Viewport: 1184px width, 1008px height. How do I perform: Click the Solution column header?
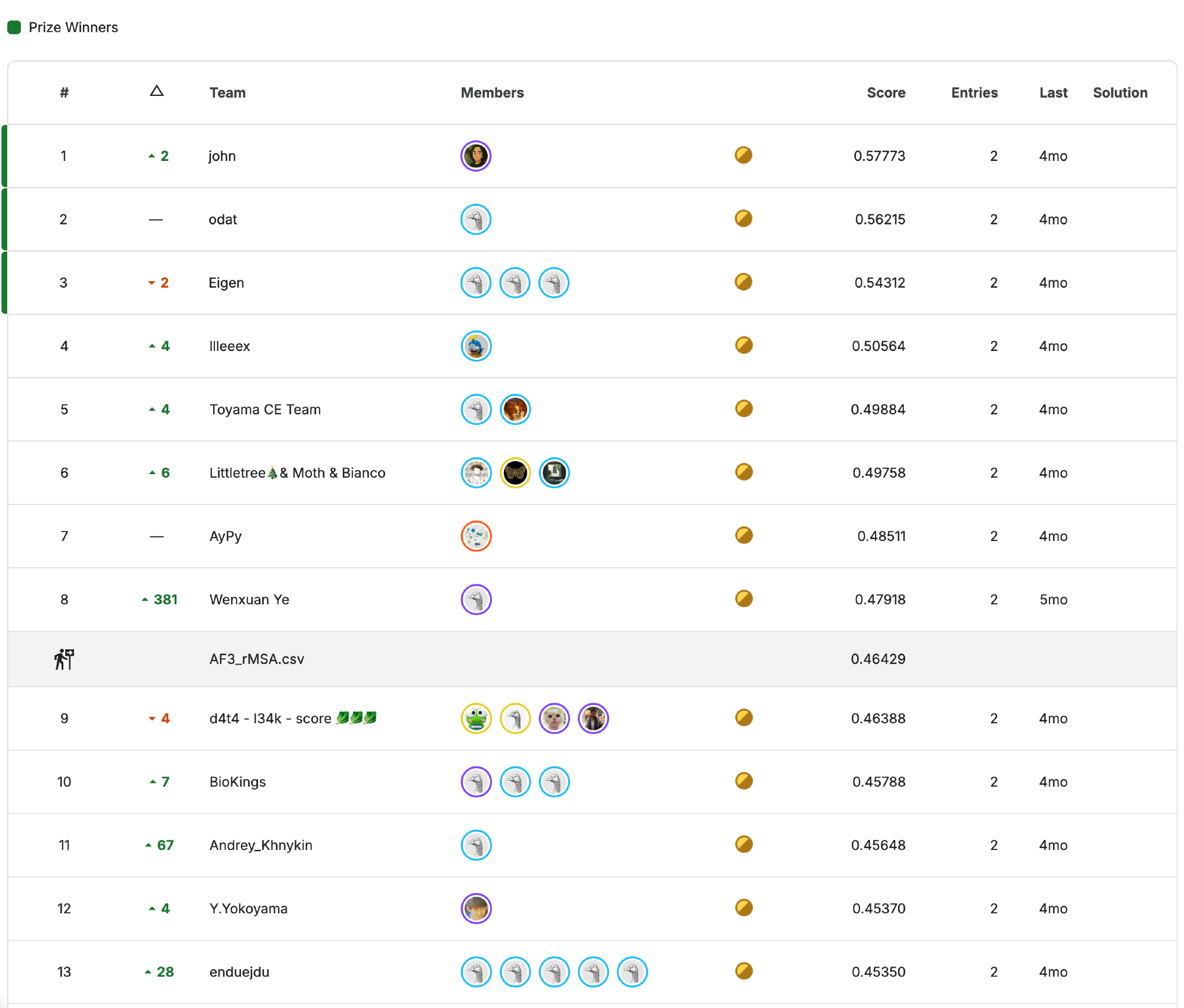click(x=1119, y=92)
